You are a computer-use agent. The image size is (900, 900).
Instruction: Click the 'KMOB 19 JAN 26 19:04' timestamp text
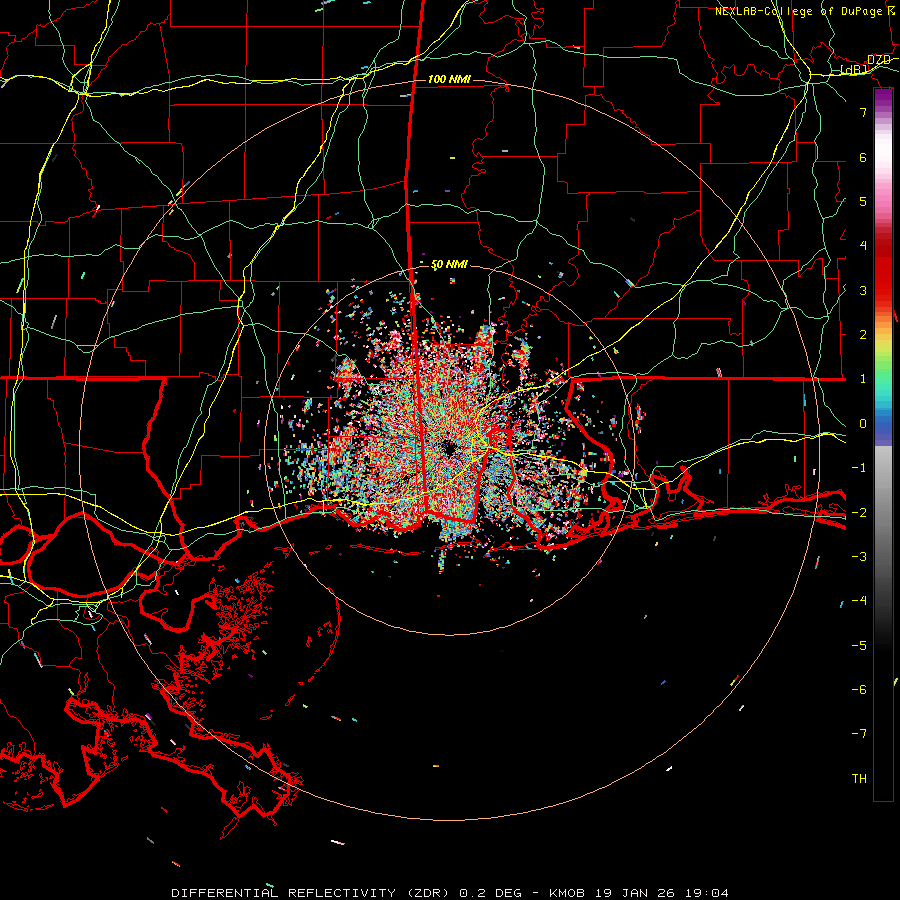(639, 893)
